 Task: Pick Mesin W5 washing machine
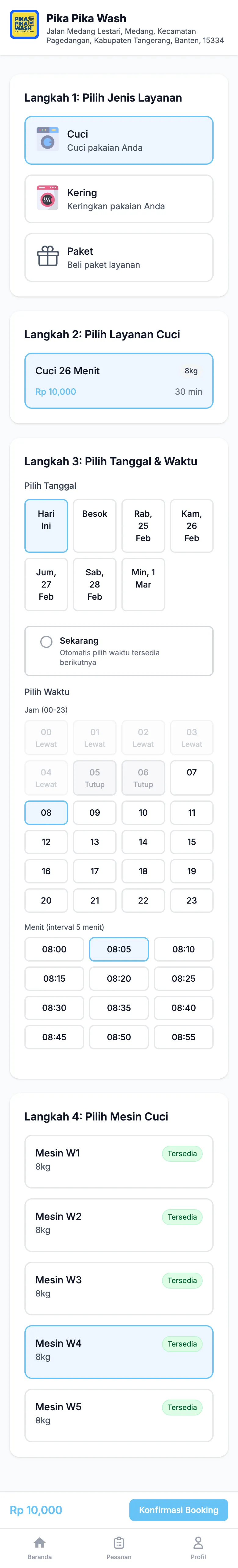coord(119,1415)
